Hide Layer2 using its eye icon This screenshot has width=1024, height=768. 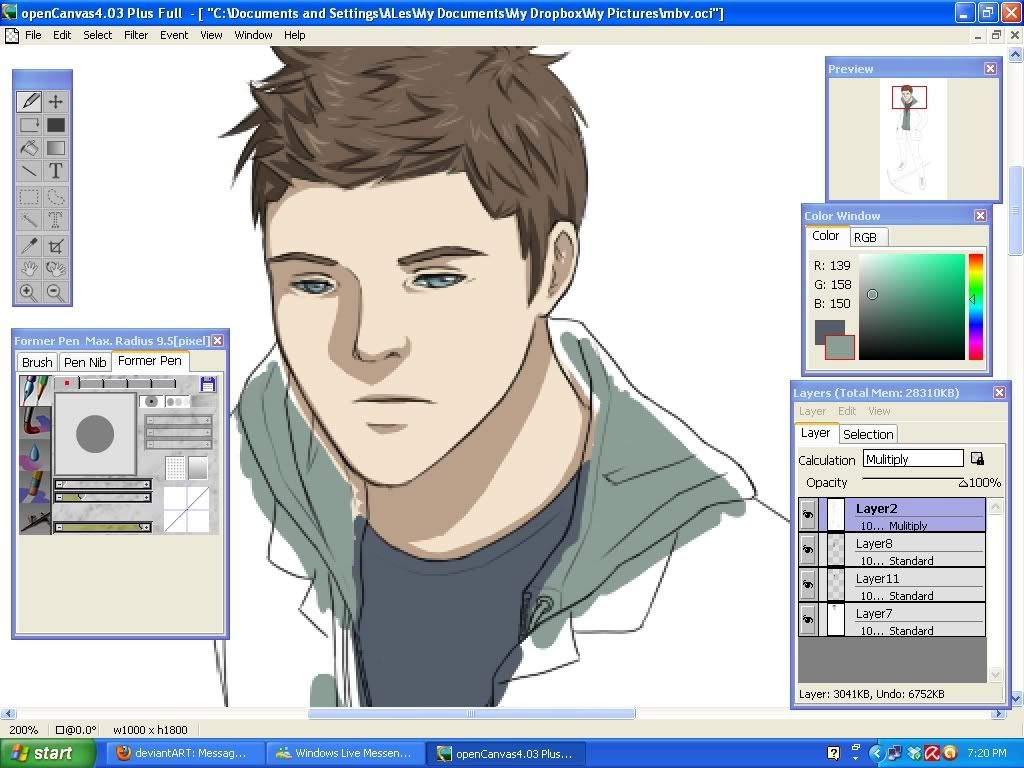click(x=808, y=514)
